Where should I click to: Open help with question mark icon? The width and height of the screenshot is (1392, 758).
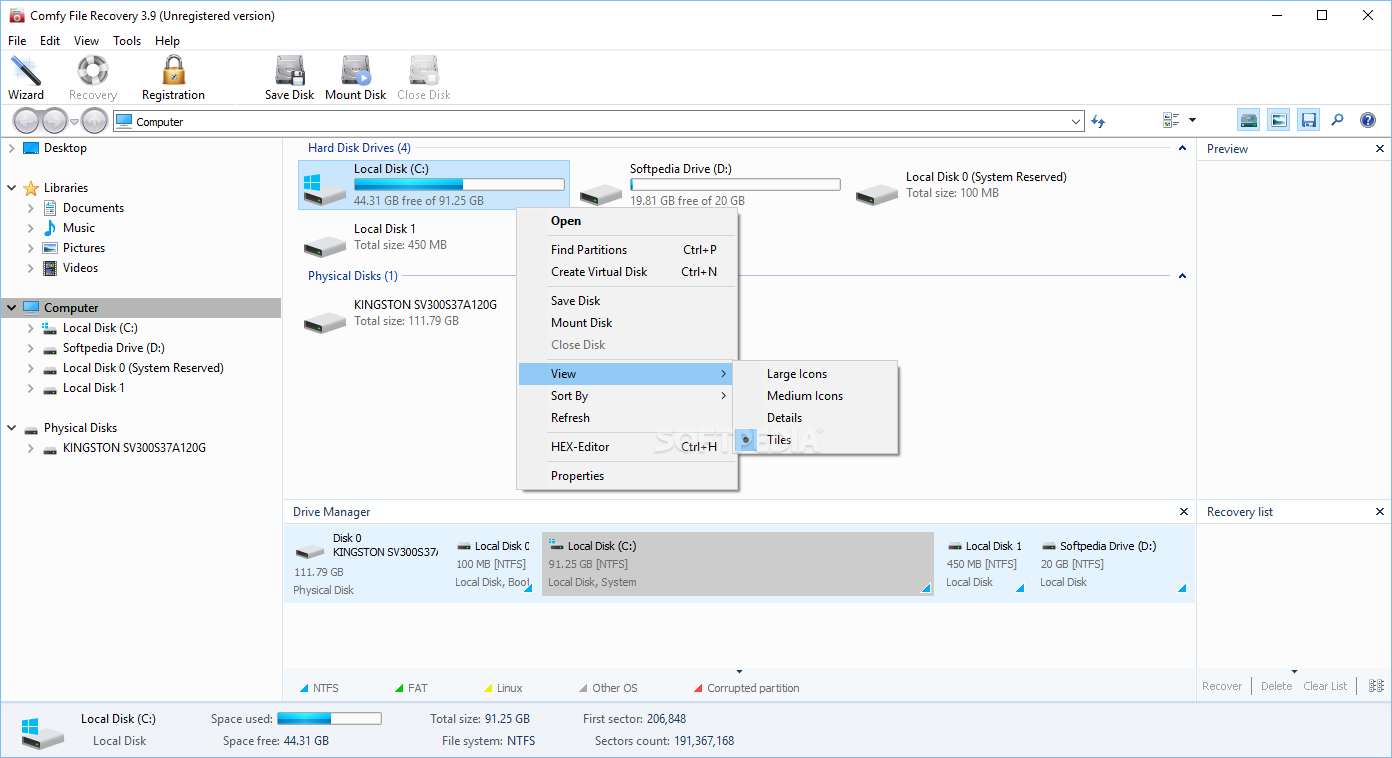[1368, 121]
